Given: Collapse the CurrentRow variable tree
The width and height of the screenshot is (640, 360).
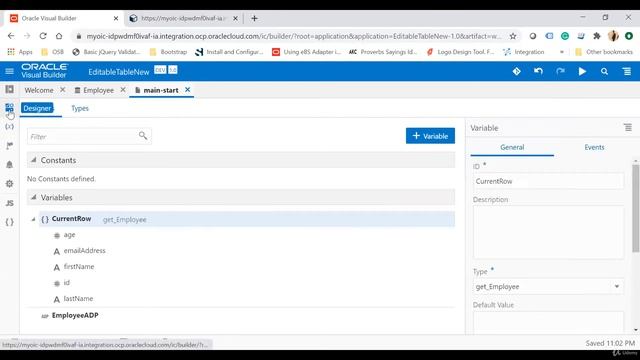Looking at the screenshot, I should [33, 219].
